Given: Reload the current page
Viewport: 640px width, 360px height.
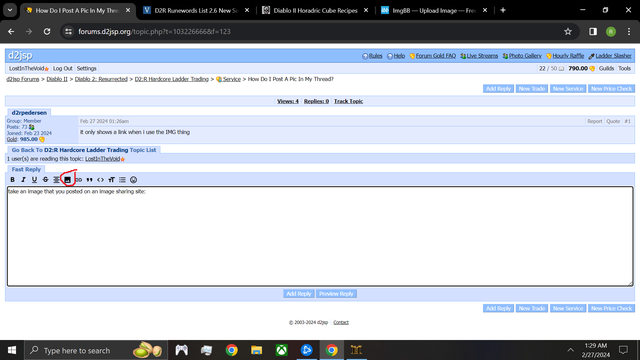Looking at the screenshot, I should [47, 31].
